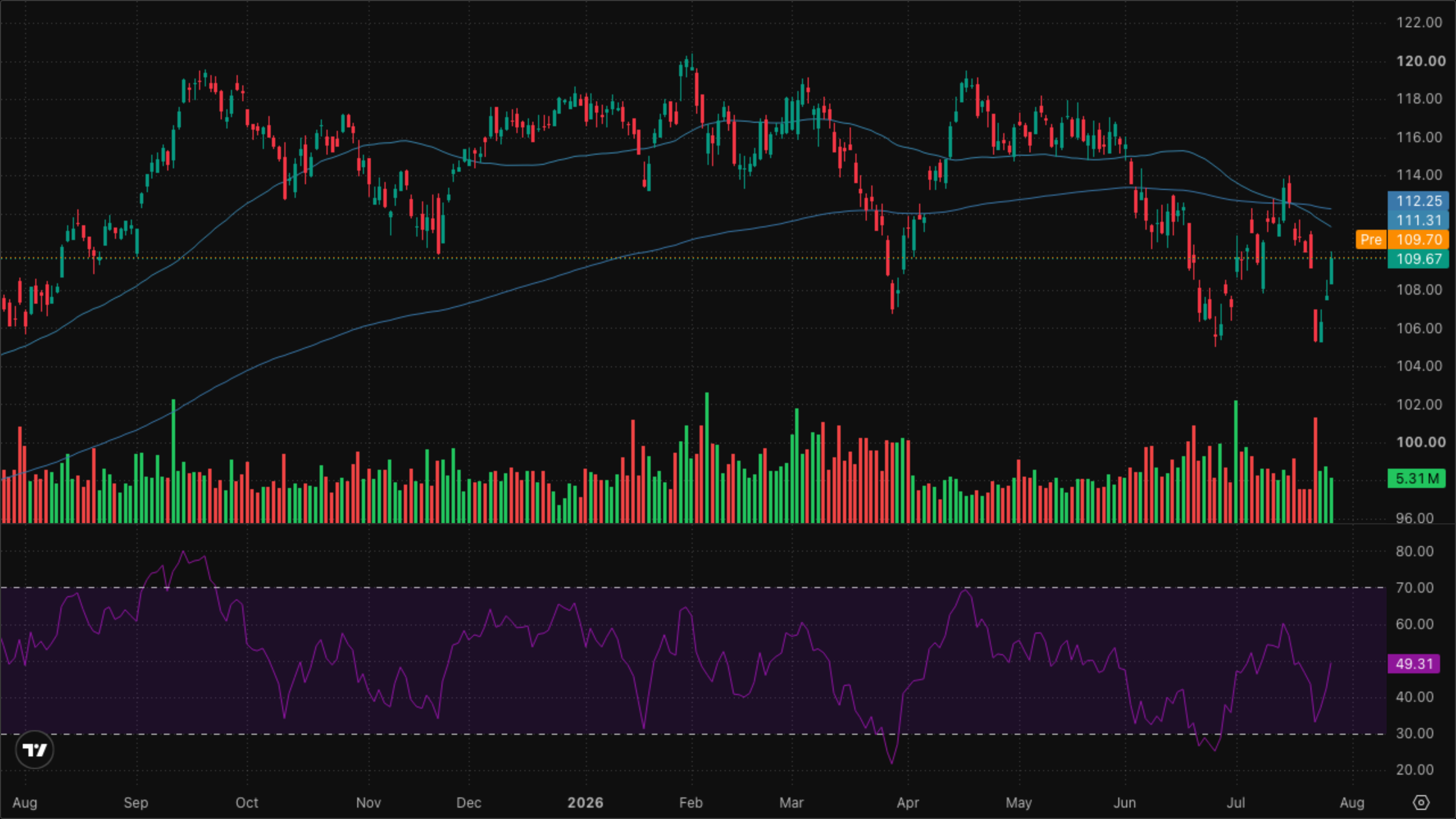Click the 2026 year label on the time axis
This screenshot has height=819, width=1456.
click(585, 803)
